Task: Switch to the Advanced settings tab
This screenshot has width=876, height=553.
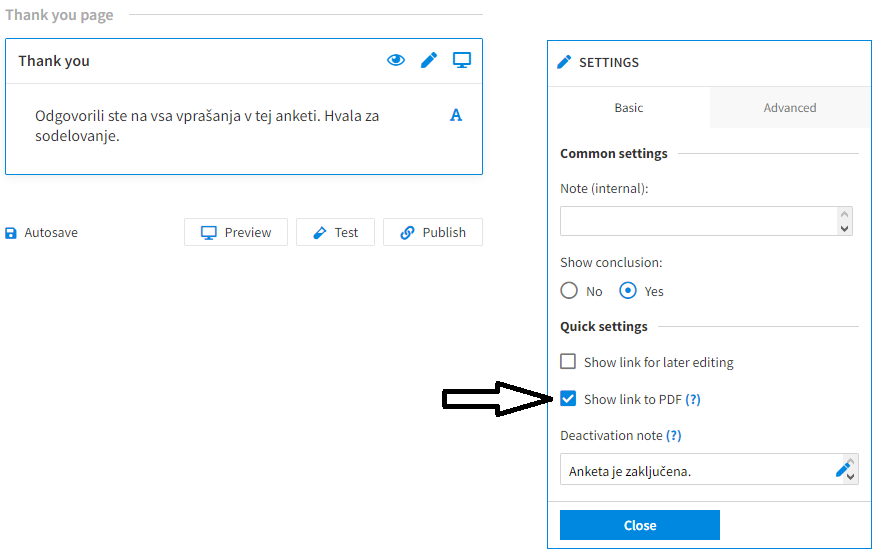Action: tap(790, 107)
